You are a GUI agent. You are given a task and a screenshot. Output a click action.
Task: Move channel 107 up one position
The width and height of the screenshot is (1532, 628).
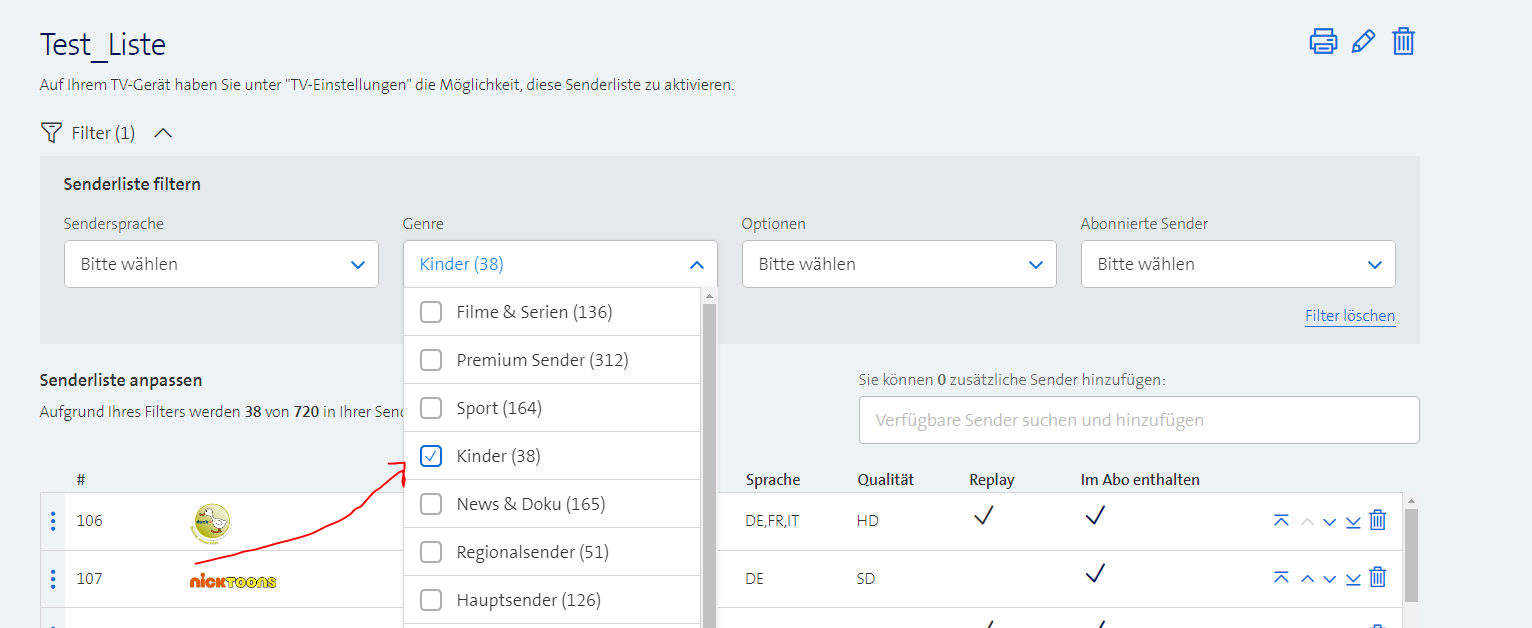(x=1307, y=578)
